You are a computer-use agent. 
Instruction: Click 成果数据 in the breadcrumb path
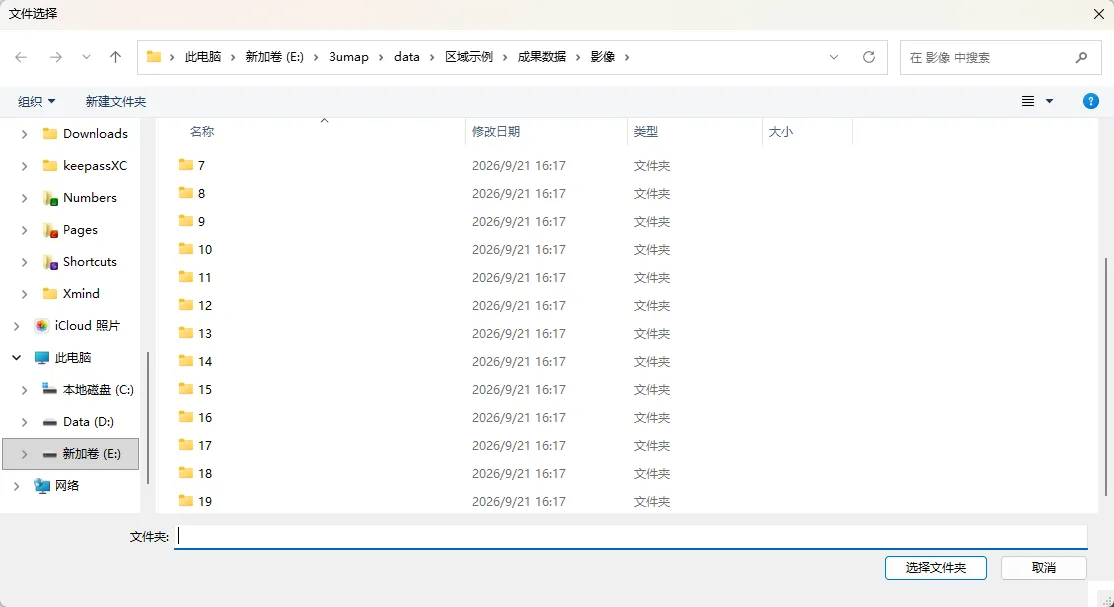click(541, 57)
